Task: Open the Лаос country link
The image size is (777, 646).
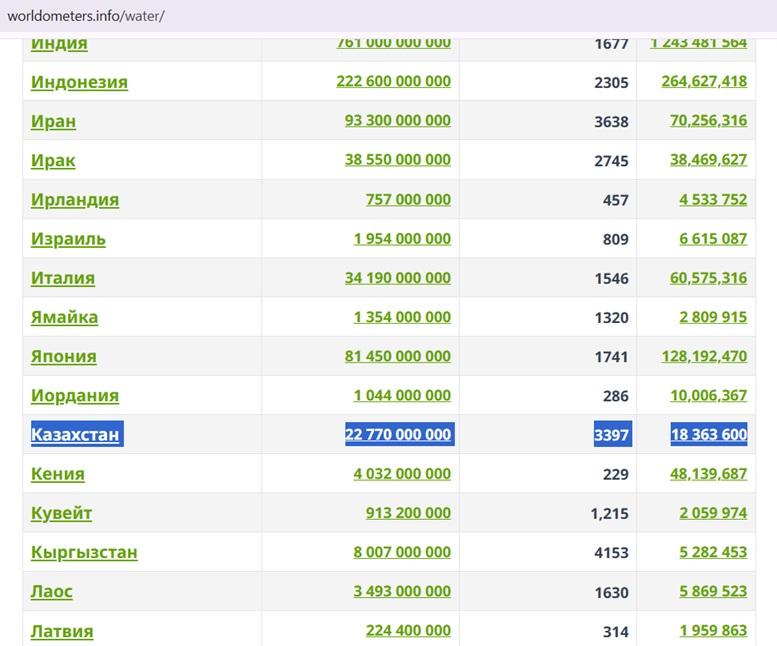Action: pos(52,591)
